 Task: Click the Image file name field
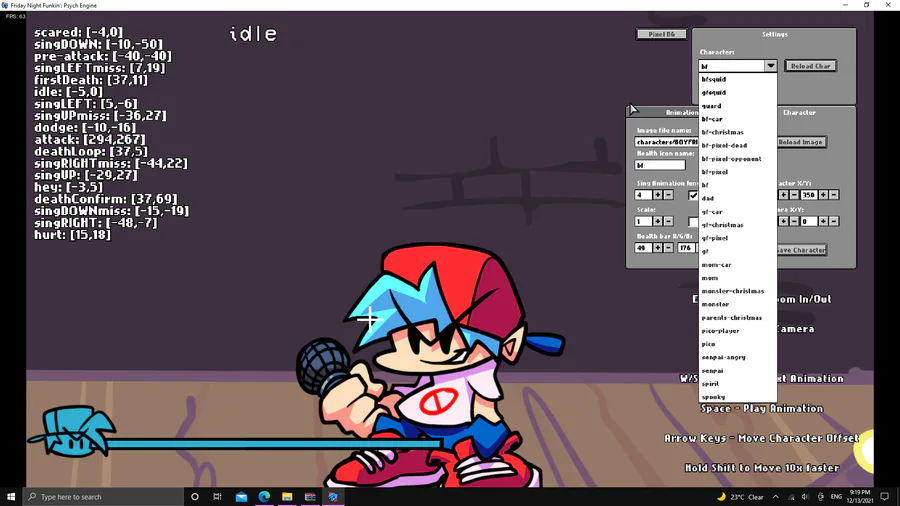coord(666,142)
